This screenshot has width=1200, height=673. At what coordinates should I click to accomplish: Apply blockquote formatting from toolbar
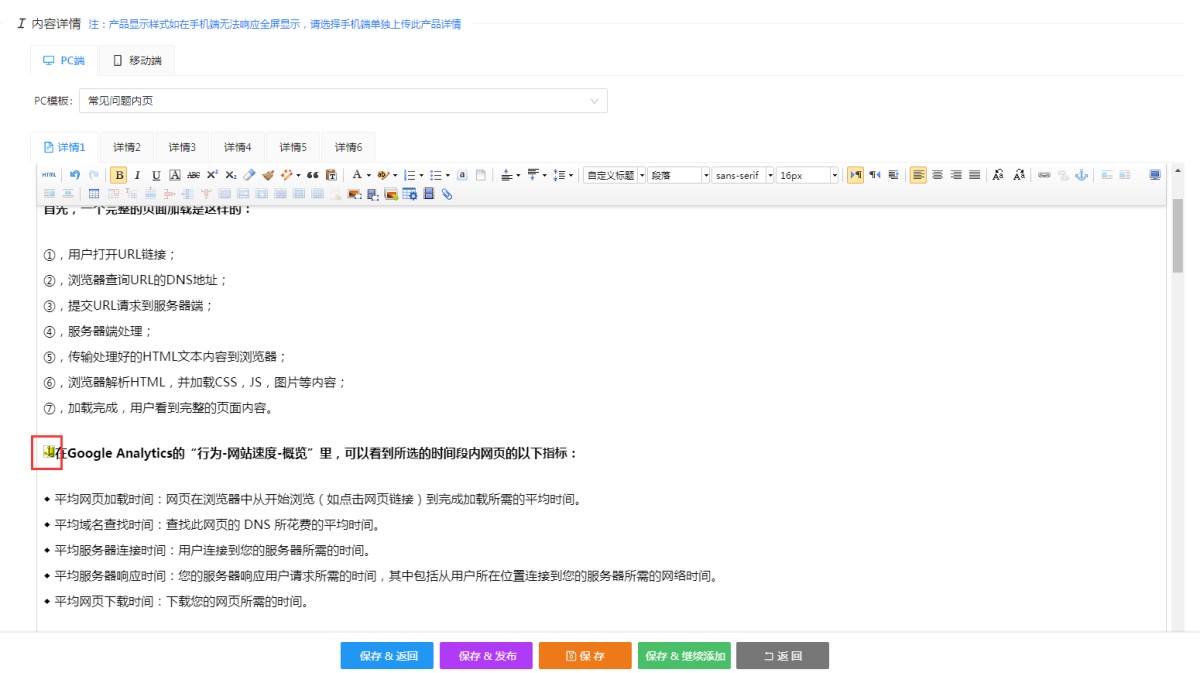313,175
